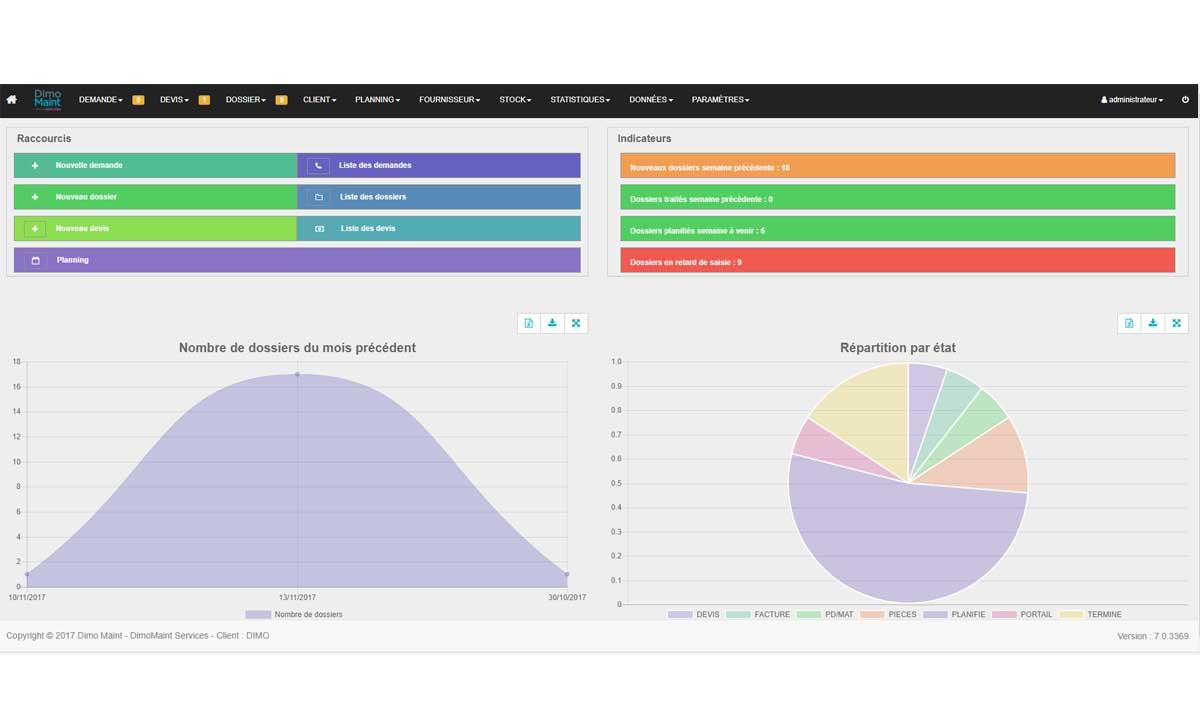Click the Nouveau dossier shortcut
The image size is (1200, 720).
tap(155, 197)
